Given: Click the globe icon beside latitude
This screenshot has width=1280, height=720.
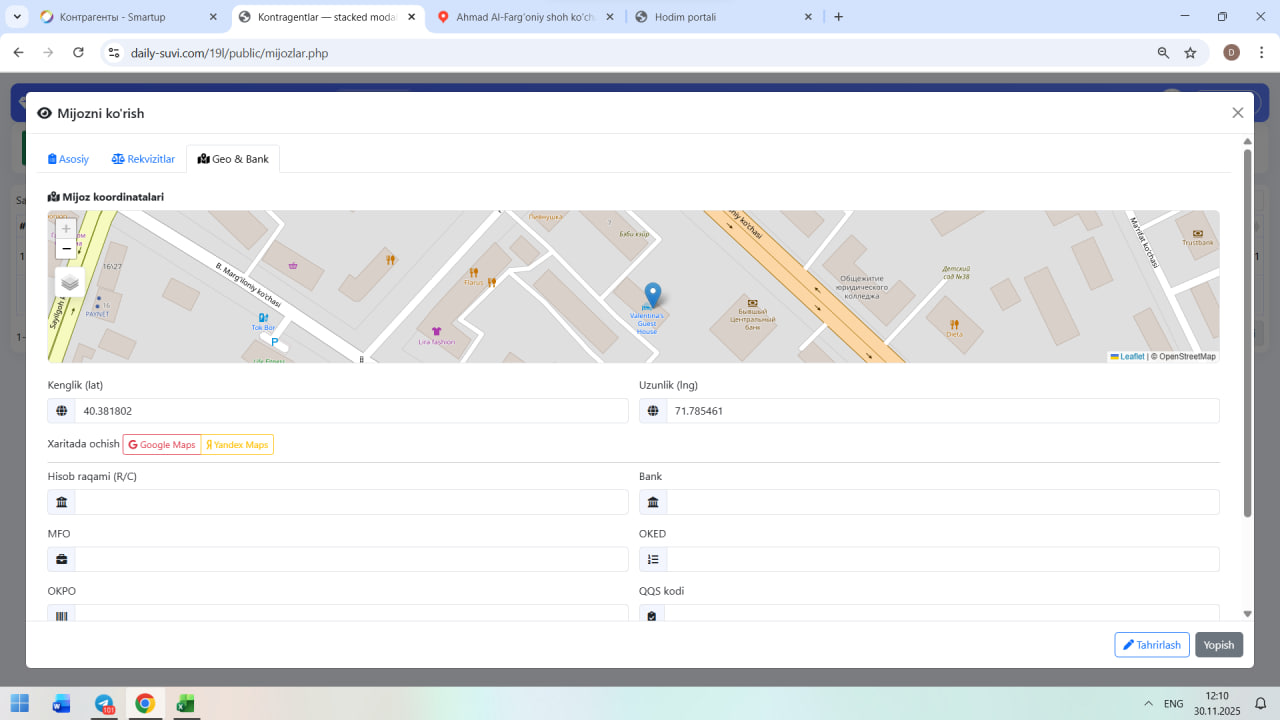Looking at the screenshot, I should 62,411.
